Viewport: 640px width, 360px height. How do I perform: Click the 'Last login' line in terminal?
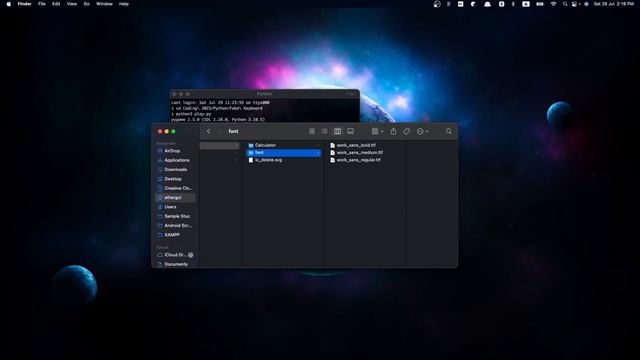tap(220, 103)
